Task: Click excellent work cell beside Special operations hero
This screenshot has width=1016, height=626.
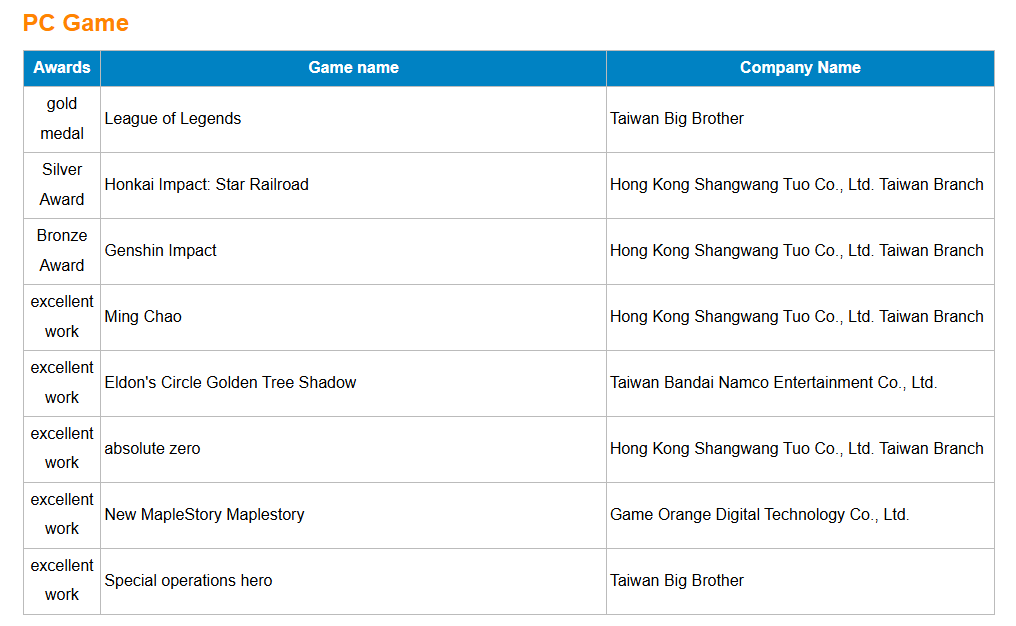Action: [62, 581]
